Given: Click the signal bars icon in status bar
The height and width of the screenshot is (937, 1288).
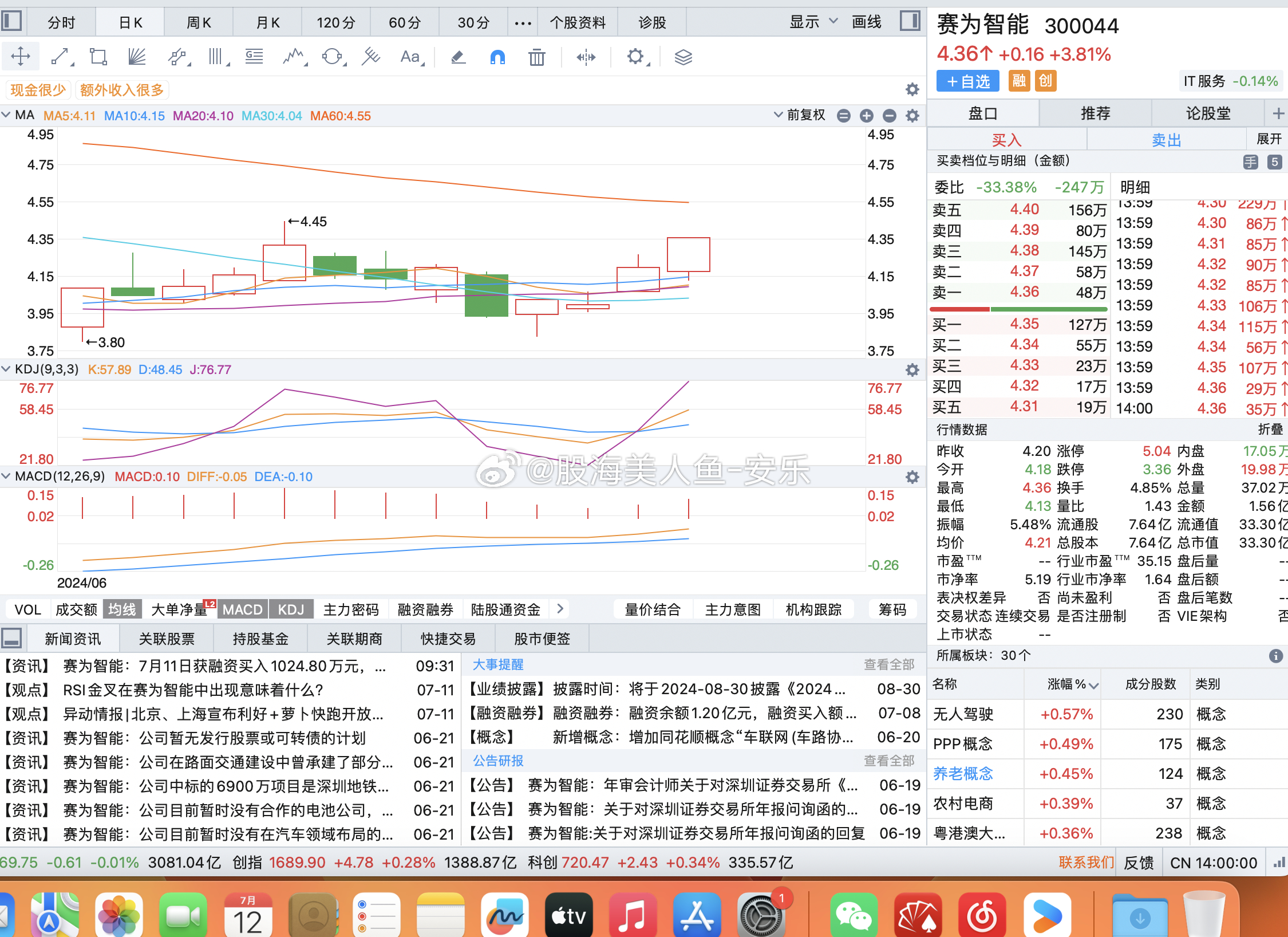Looking at the screenshot, I should point(1279,863).
